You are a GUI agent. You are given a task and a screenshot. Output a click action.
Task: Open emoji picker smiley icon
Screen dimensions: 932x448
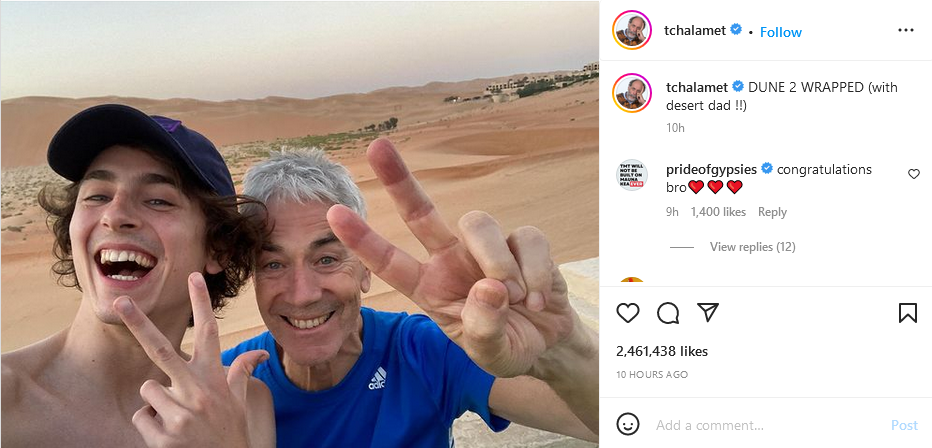pyautogui.click(x=628, y=424)
